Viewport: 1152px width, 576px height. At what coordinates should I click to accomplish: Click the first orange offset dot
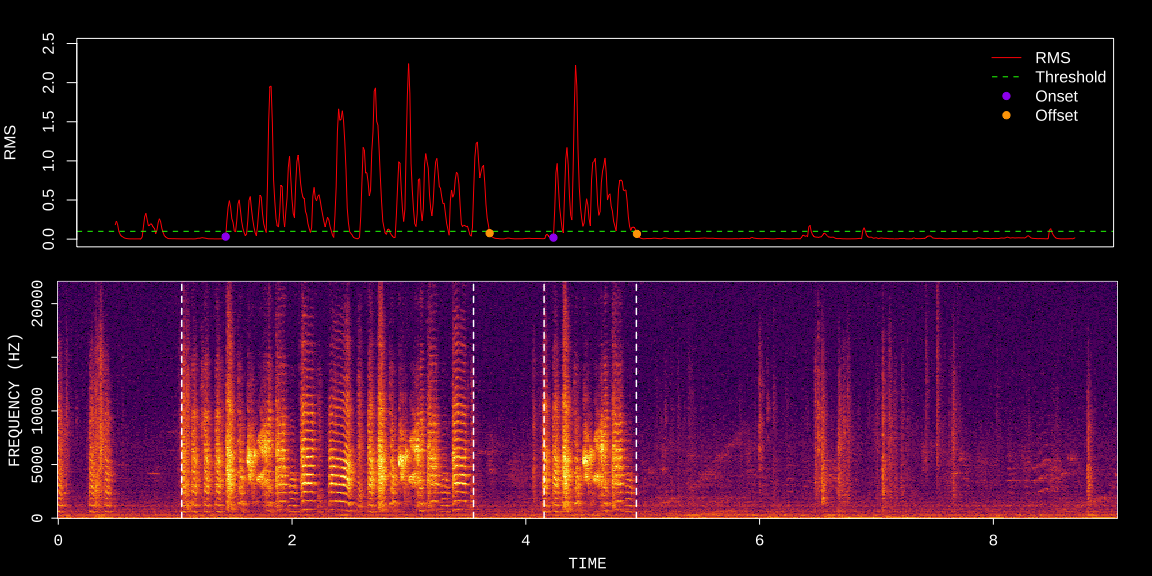click(x=489, y=233)
